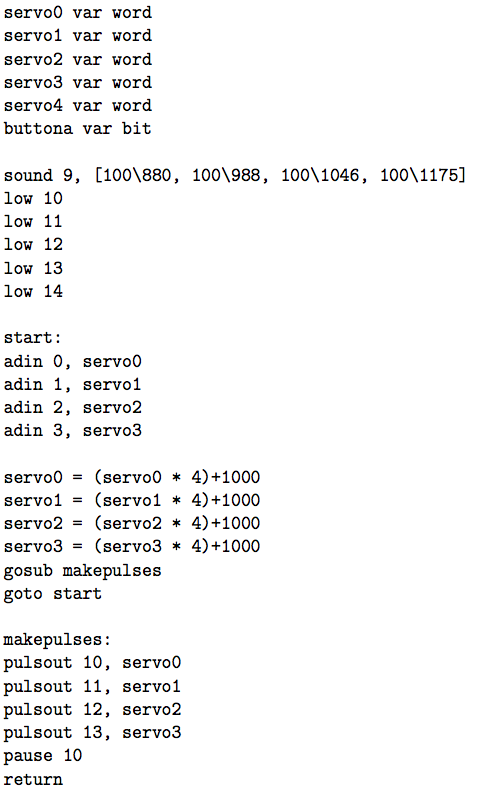
Task: Click the 'low 14' statement
Action: point(33,291)
